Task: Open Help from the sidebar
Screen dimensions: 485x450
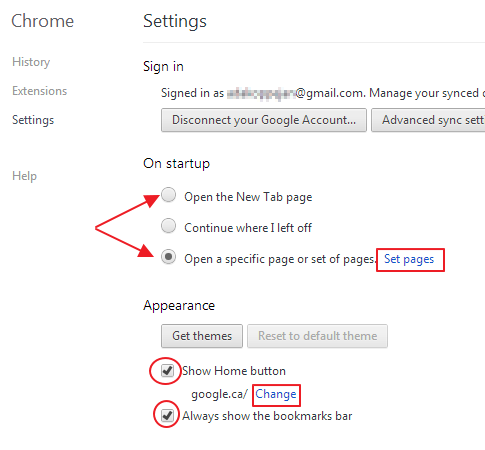Action: point(24,176)
